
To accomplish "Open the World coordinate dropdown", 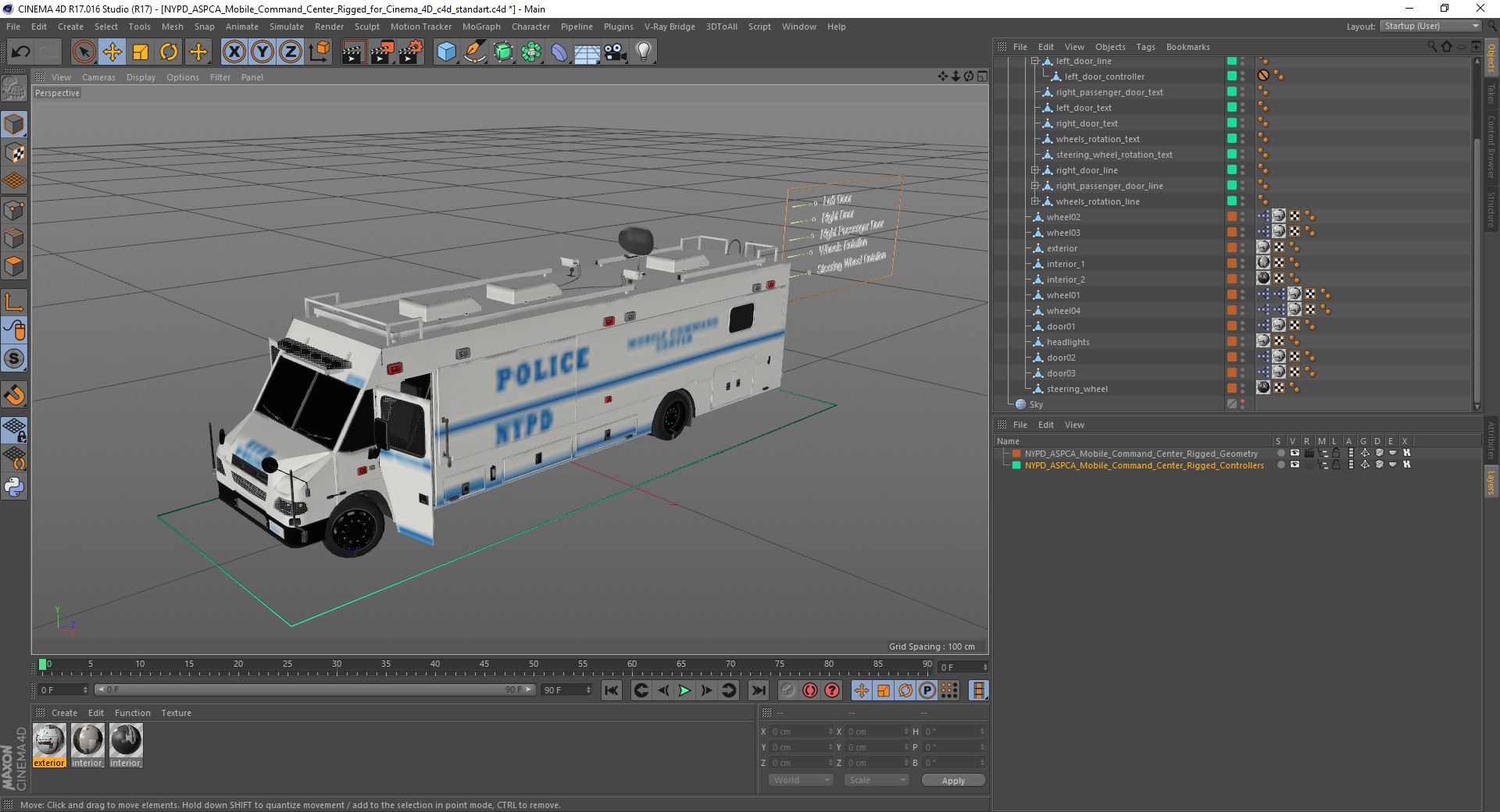I will [x=801, y=780].
